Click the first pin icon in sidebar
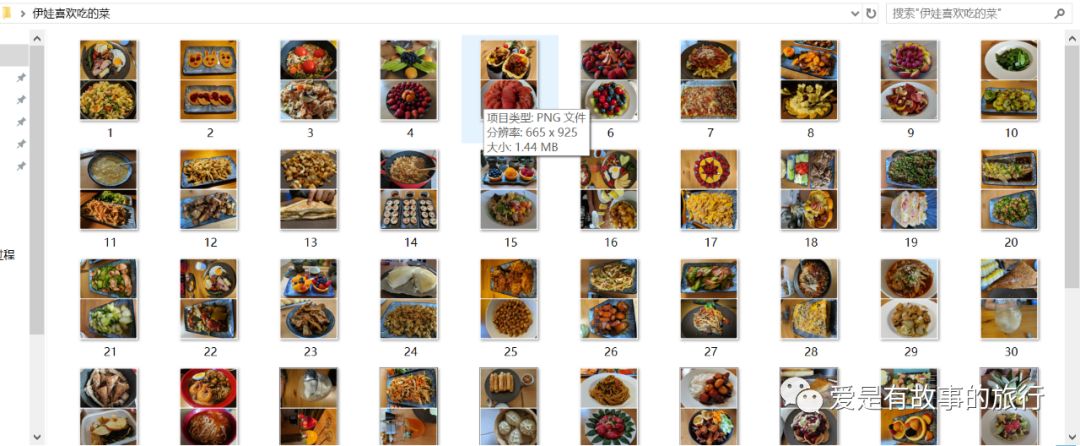 click(x=21, y=78)
